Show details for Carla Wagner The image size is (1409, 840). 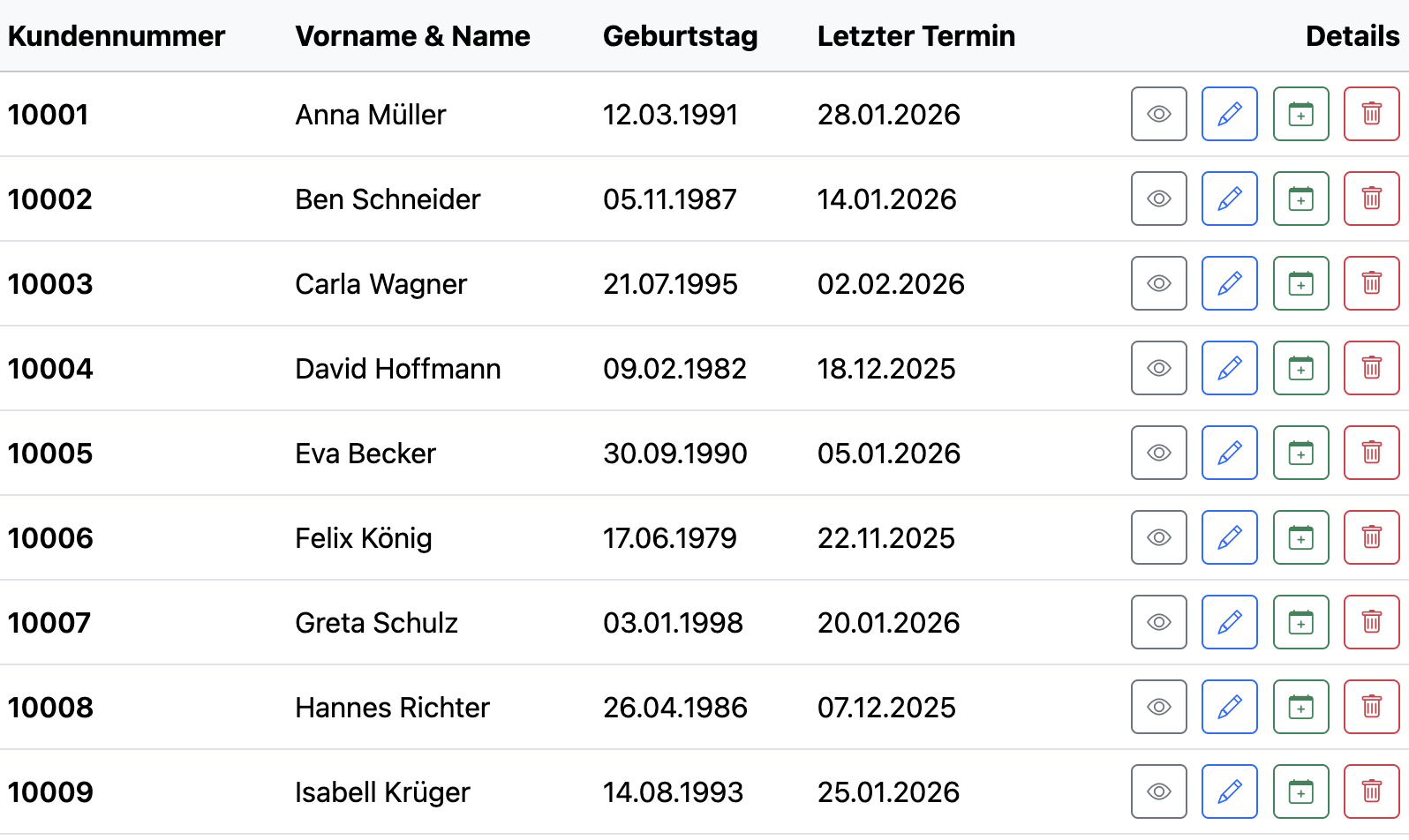pyautogui.click(x=1158, y=283)
